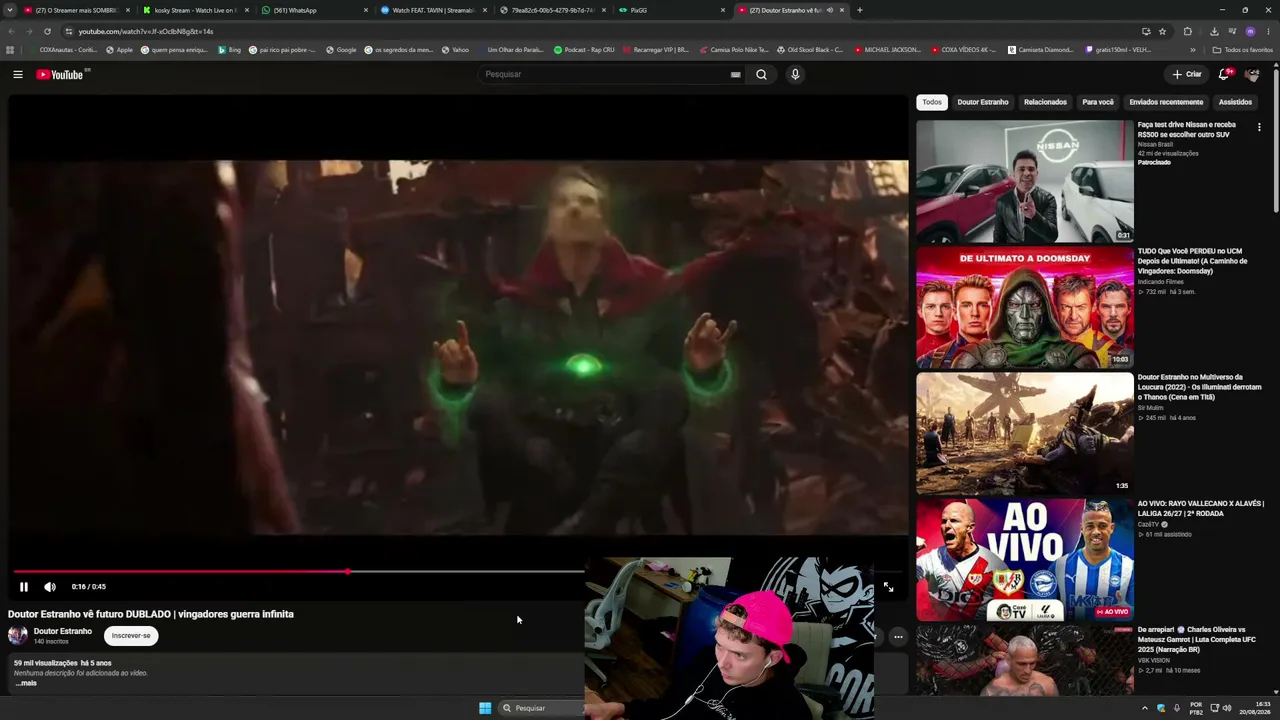Click the Doutor Estranho channel avatar
Viewport: 1280px width, 720px height.
coord(18,635)
